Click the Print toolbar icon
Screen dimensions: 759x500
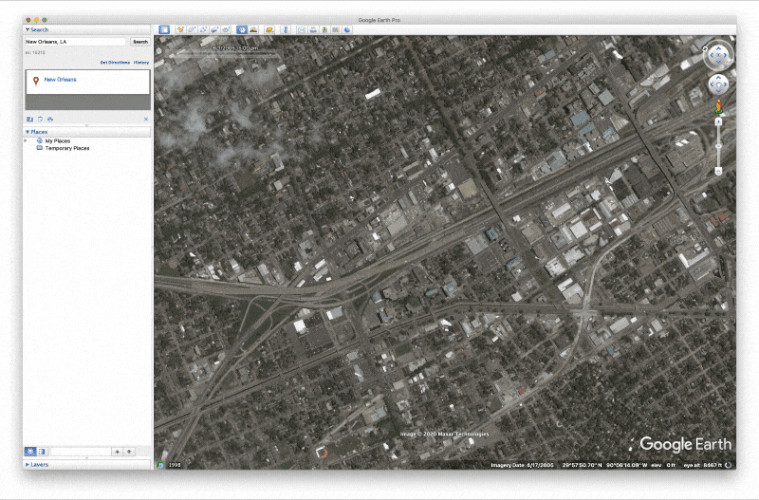(x=313, y=30)
